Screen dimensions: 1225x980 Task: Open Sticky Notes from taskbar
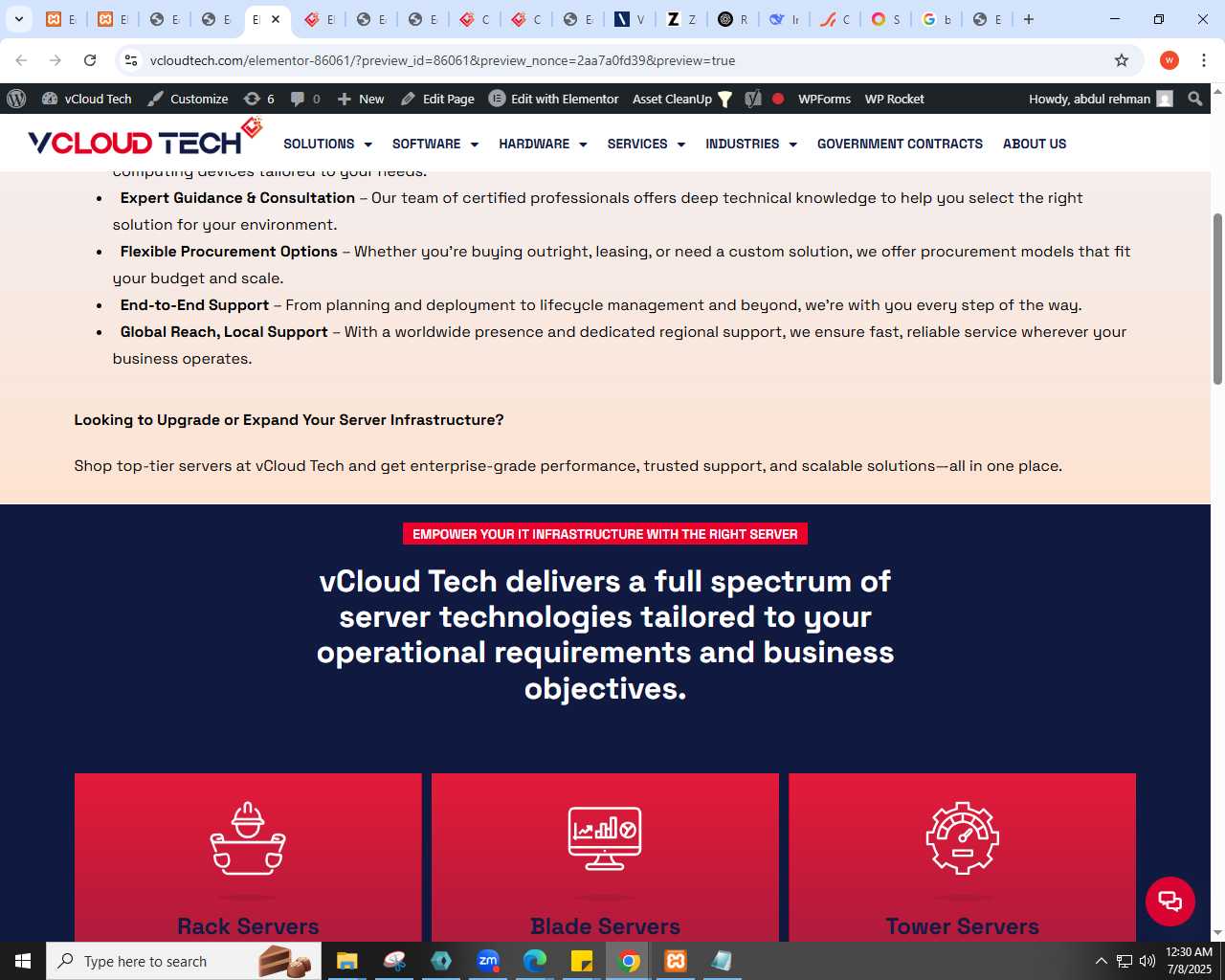582,961
